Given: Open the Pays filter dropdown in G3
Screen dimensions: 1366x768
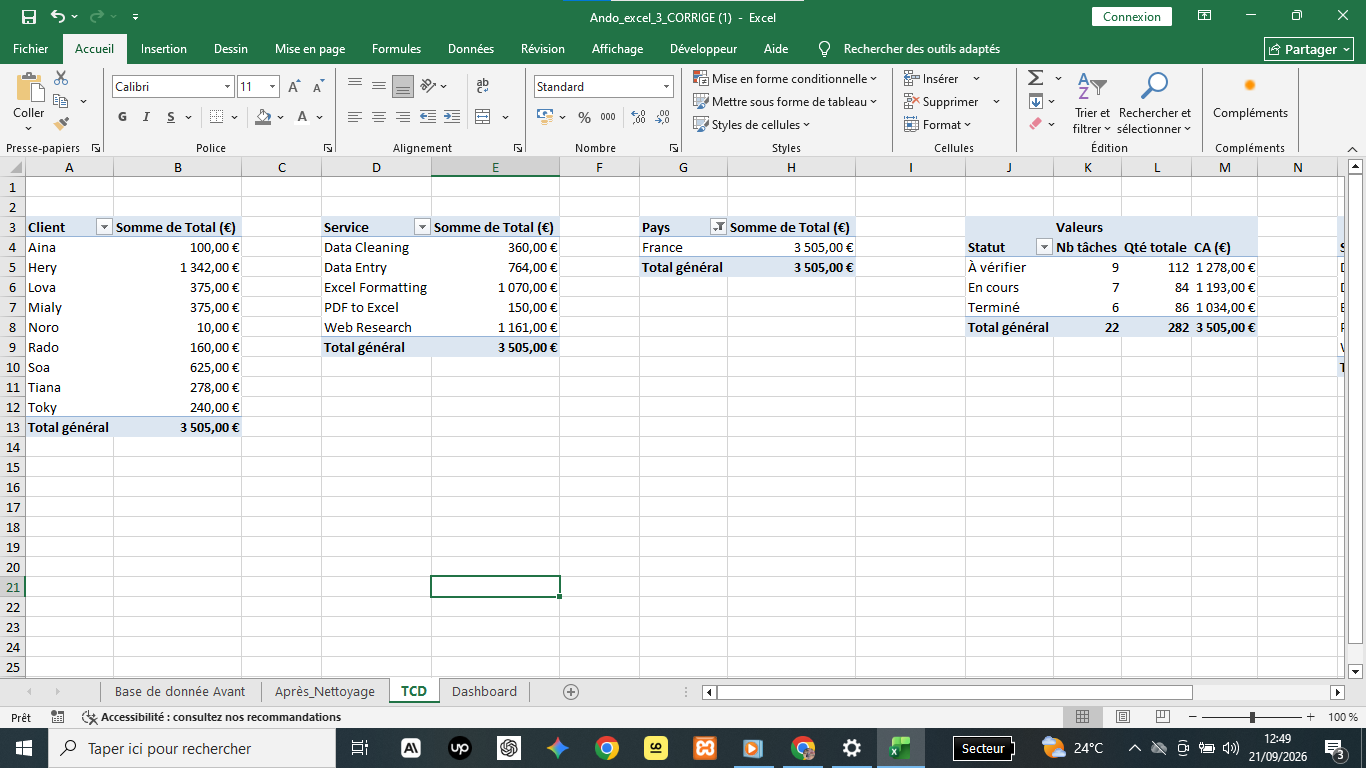Looking at the screenshot, I should coord(718,227).
